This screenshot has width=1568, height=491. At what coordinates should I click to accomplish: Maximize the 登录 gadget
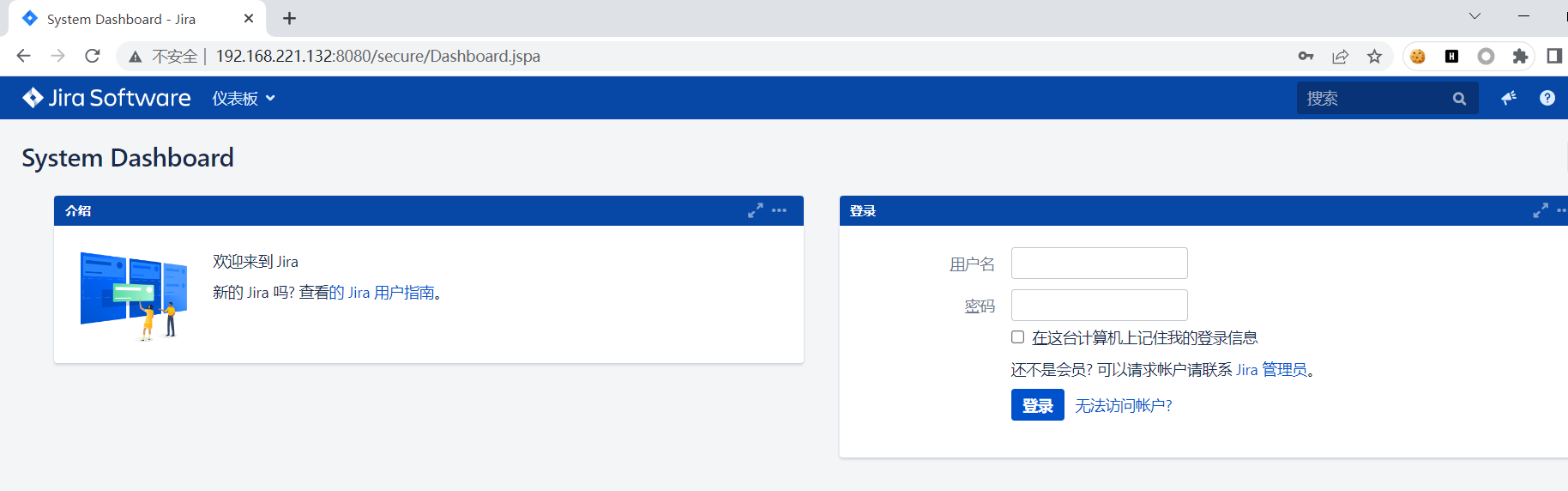click(1541, 210)
